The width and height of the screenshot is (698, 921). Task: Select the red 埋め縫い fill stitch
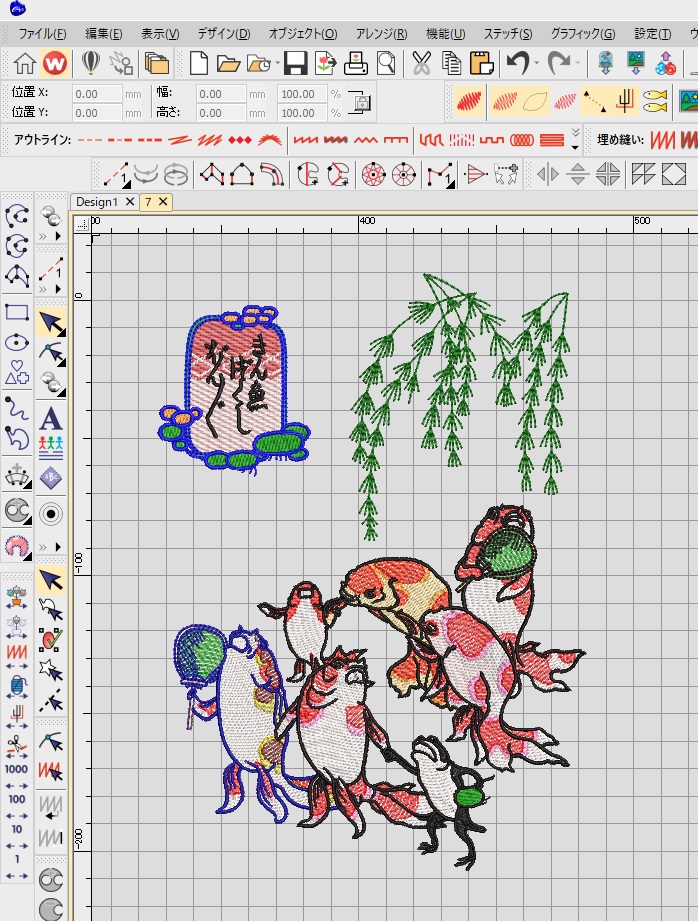663,140
